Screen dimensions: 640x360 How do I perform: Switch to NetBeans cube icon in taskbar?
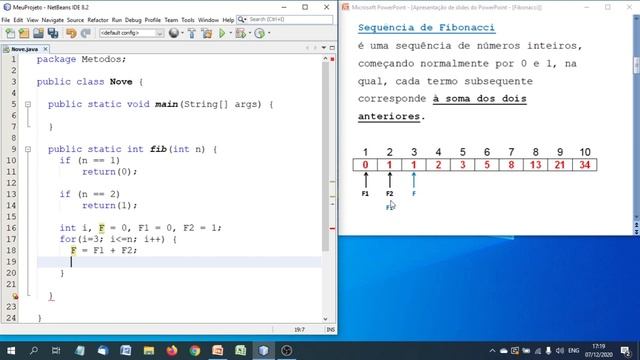coord(264,351)
